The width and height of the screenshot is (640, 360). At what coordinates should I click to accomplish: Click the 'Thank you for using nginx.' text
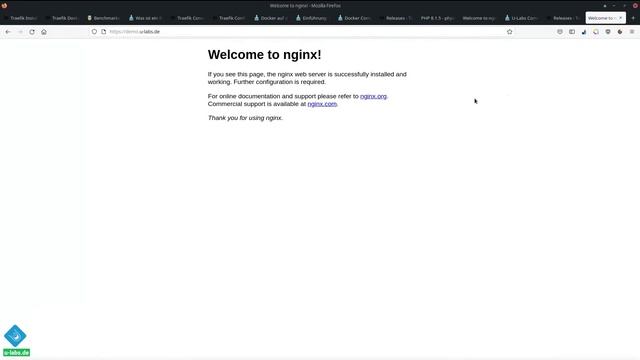(245, 118)
